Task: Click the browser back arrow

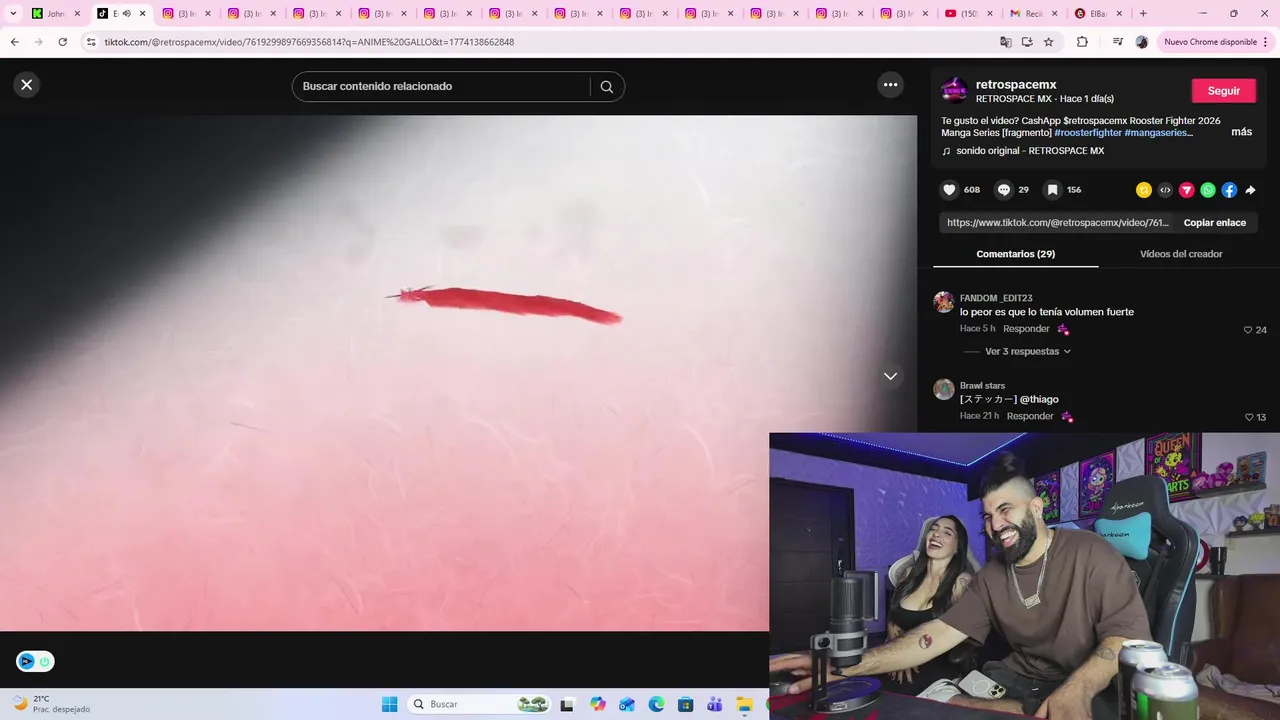Action: (15, 42)
